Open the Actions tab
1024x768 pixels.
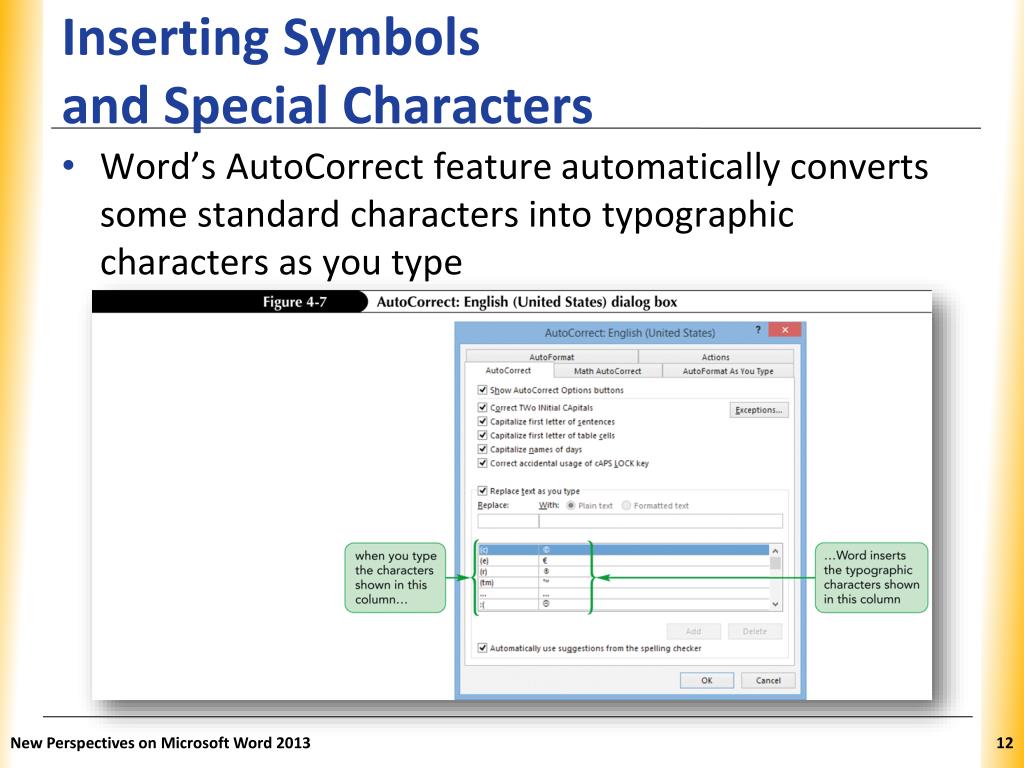(716, 357)
